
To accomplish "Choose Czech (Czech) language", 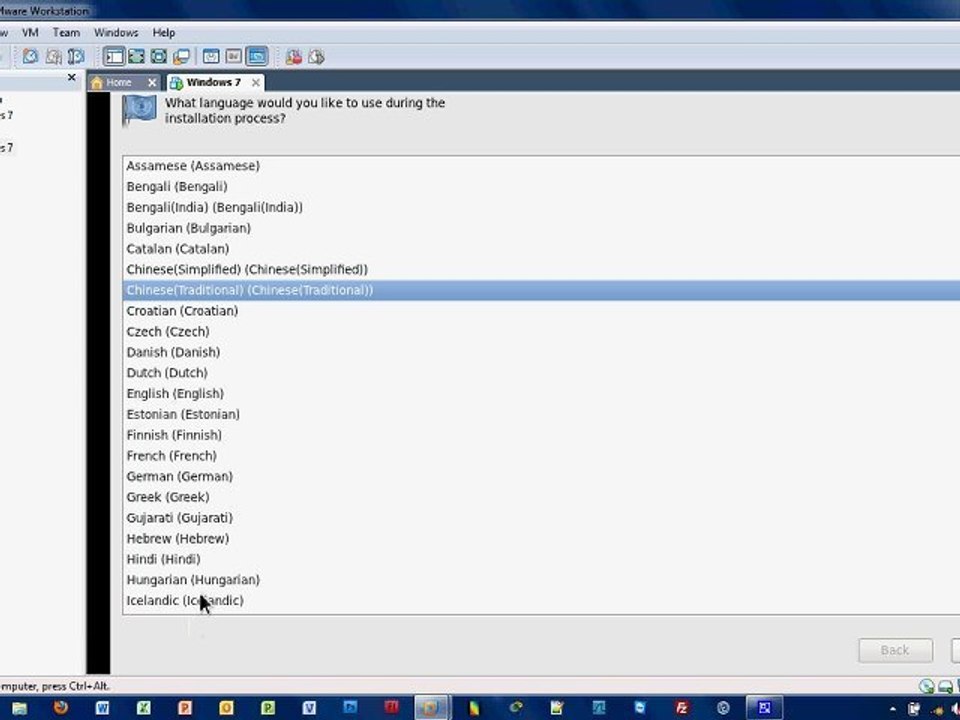I will (541, 332).
